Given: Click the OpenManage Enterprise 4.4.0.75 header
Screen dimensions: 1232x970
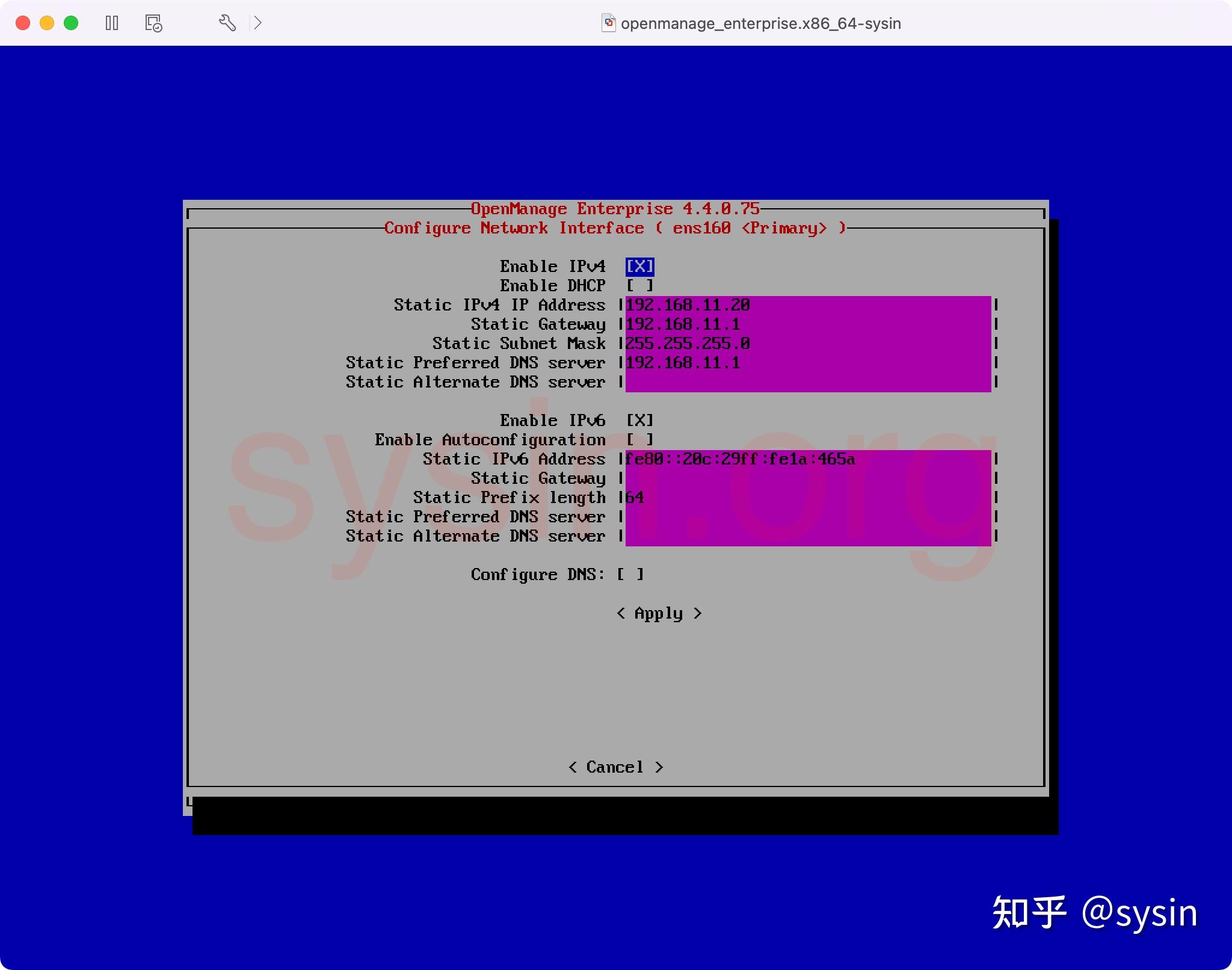Looking at the screenshot, I should (x=615, y=209).
